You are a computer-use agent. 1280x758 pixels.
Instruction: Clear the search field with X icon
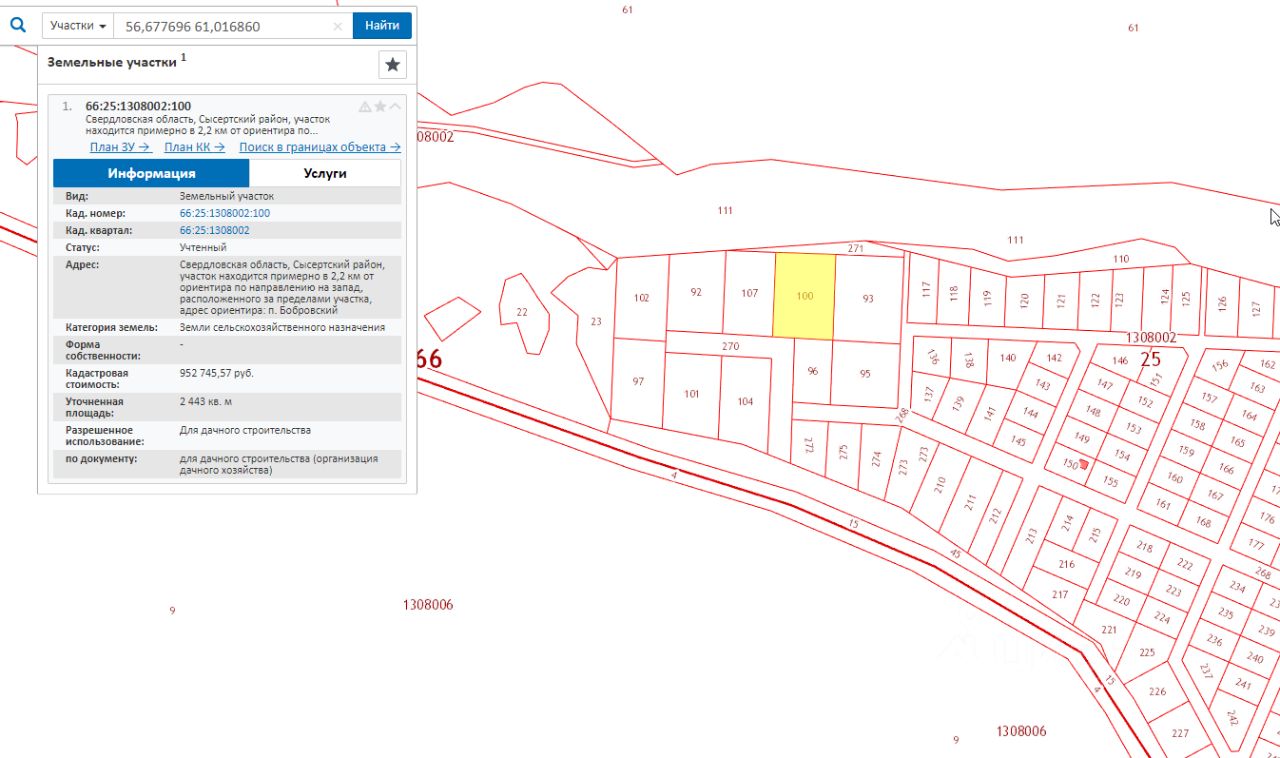point(338,26)
